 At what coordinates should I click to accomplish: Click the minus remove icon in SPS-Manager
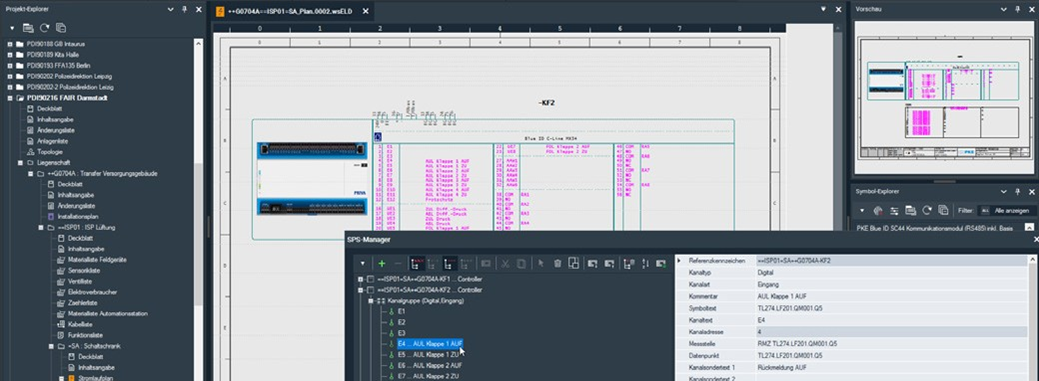tap(398, 263)
